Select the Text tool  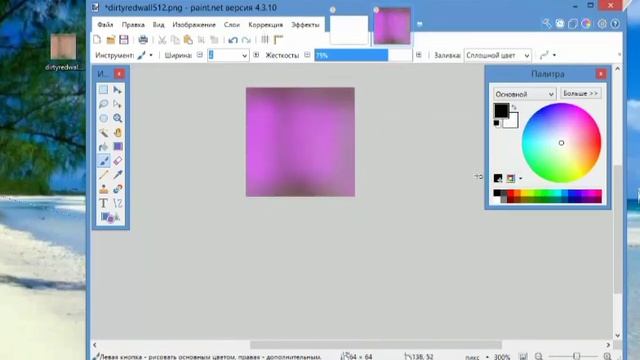[103, 203]
